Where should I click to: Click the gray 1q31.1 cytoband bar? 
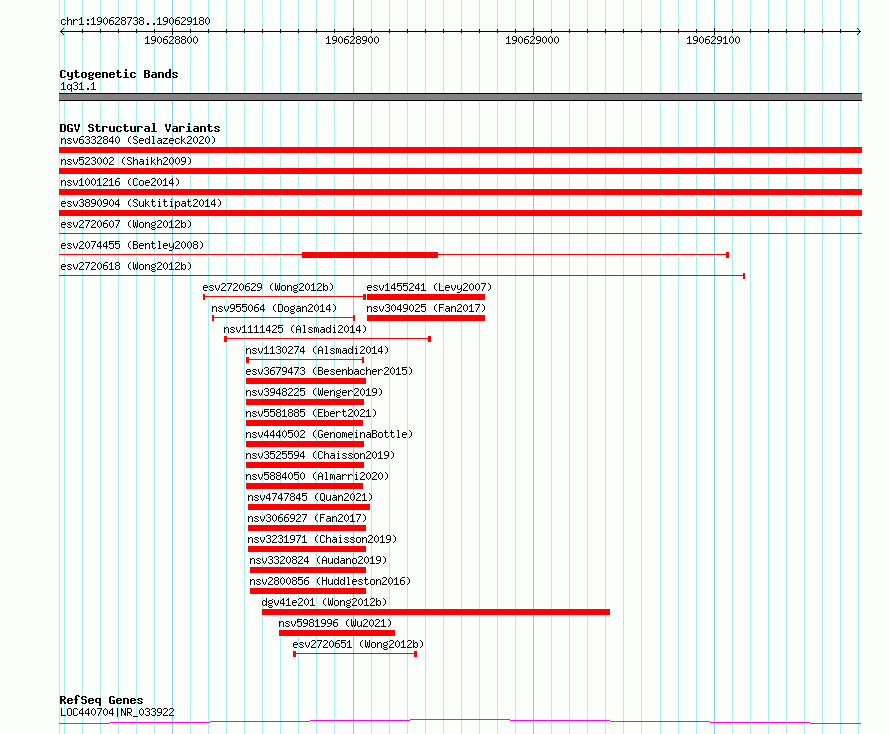point(460,97)
